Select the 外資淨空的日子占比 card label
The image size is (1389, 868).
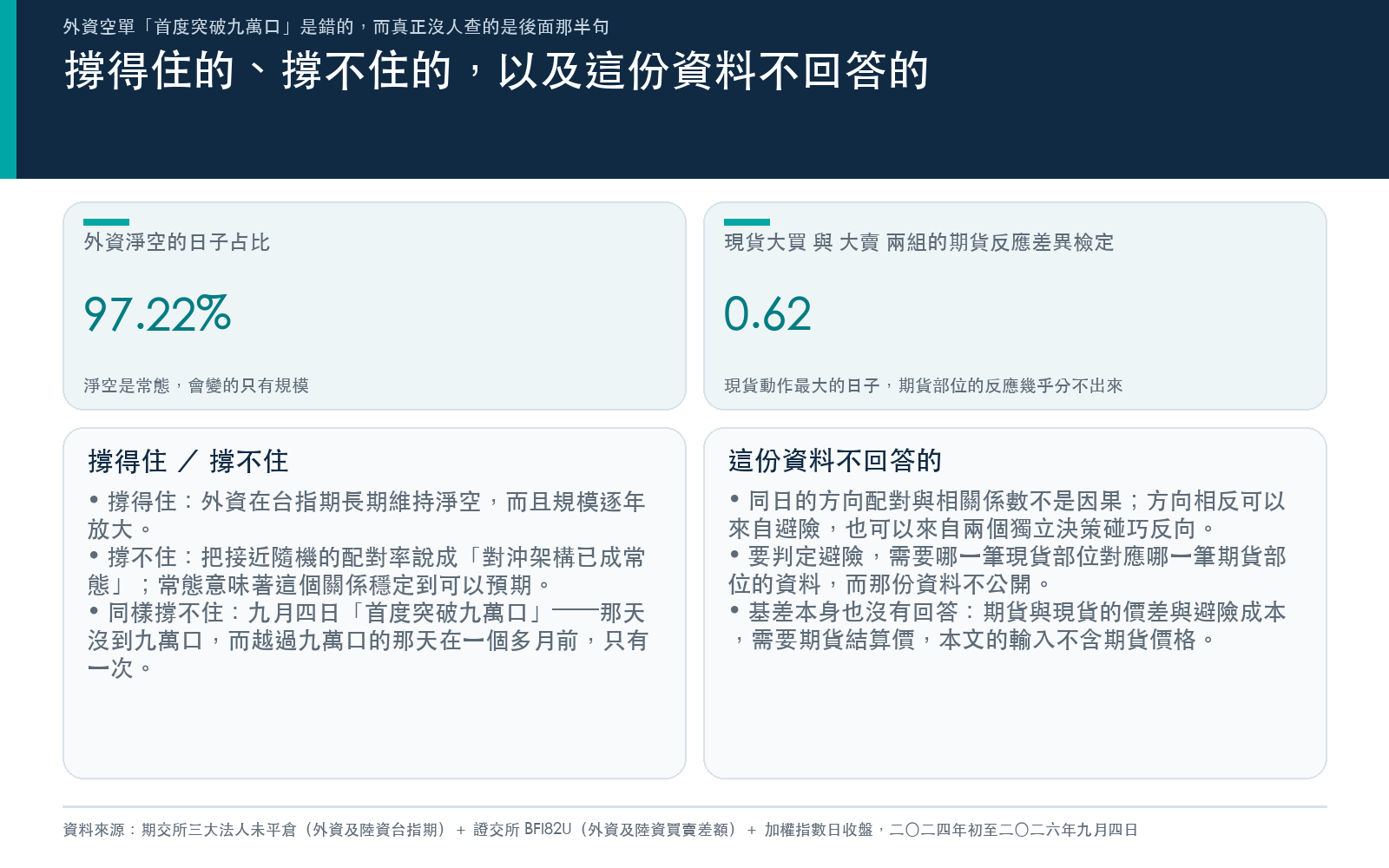click(177, 242)
